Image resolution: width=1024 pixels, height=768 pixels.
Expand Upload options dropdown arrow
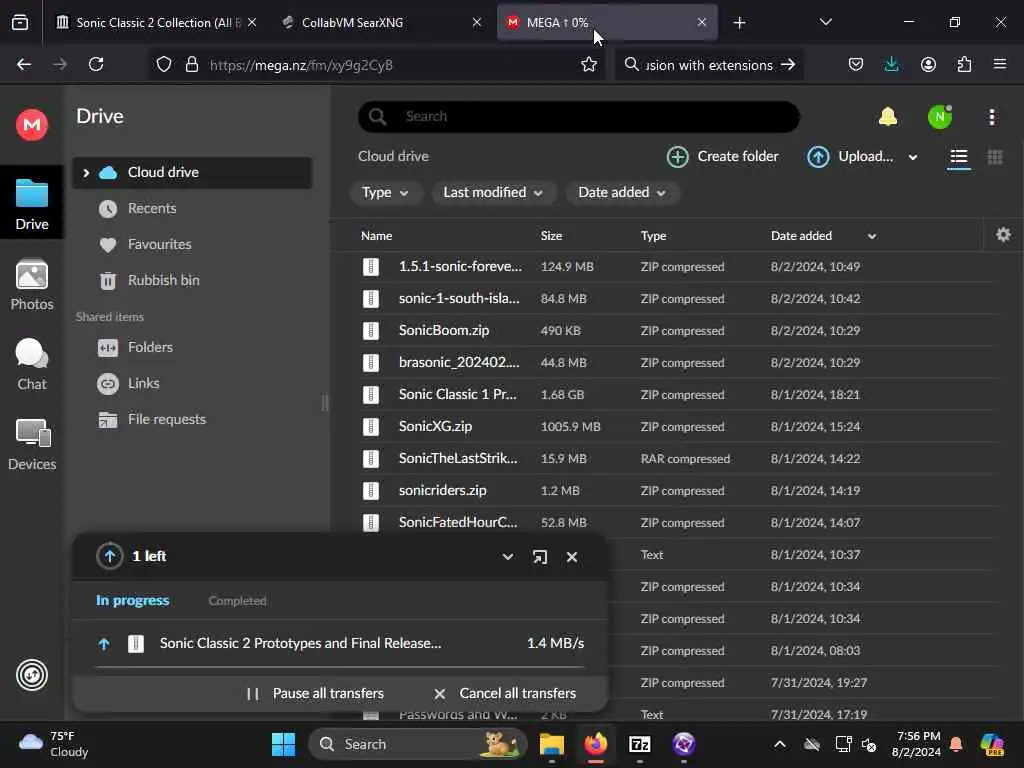click(x=913, y=157)
